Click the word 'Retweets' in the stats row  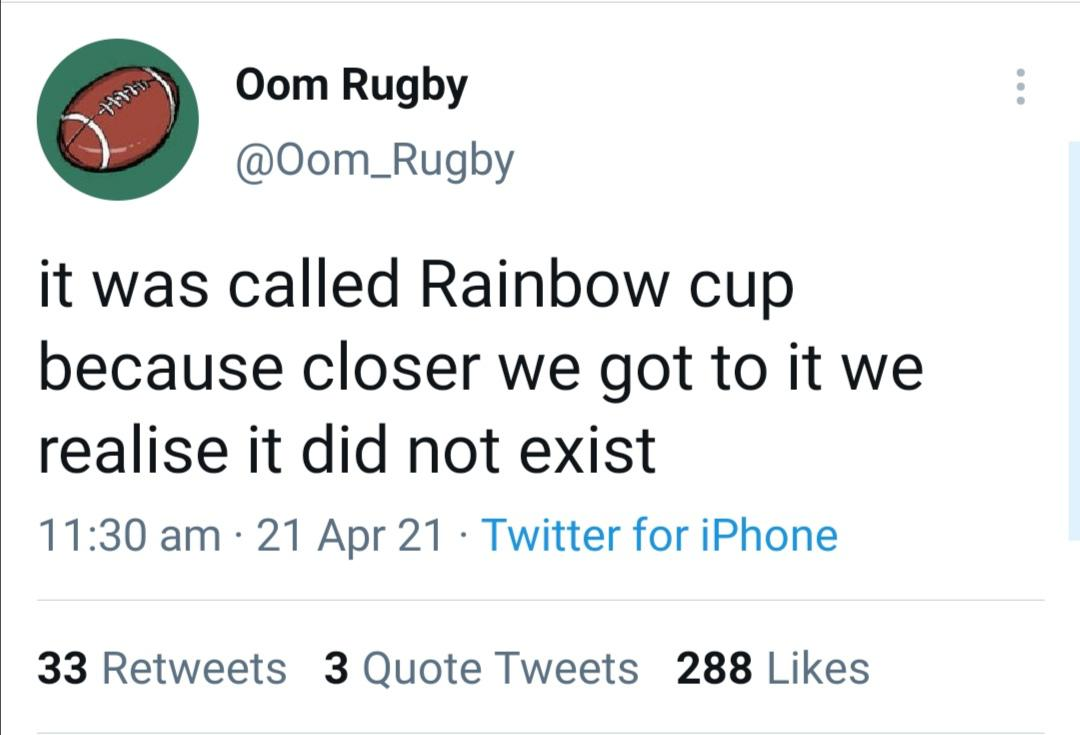tap(194, 668)
